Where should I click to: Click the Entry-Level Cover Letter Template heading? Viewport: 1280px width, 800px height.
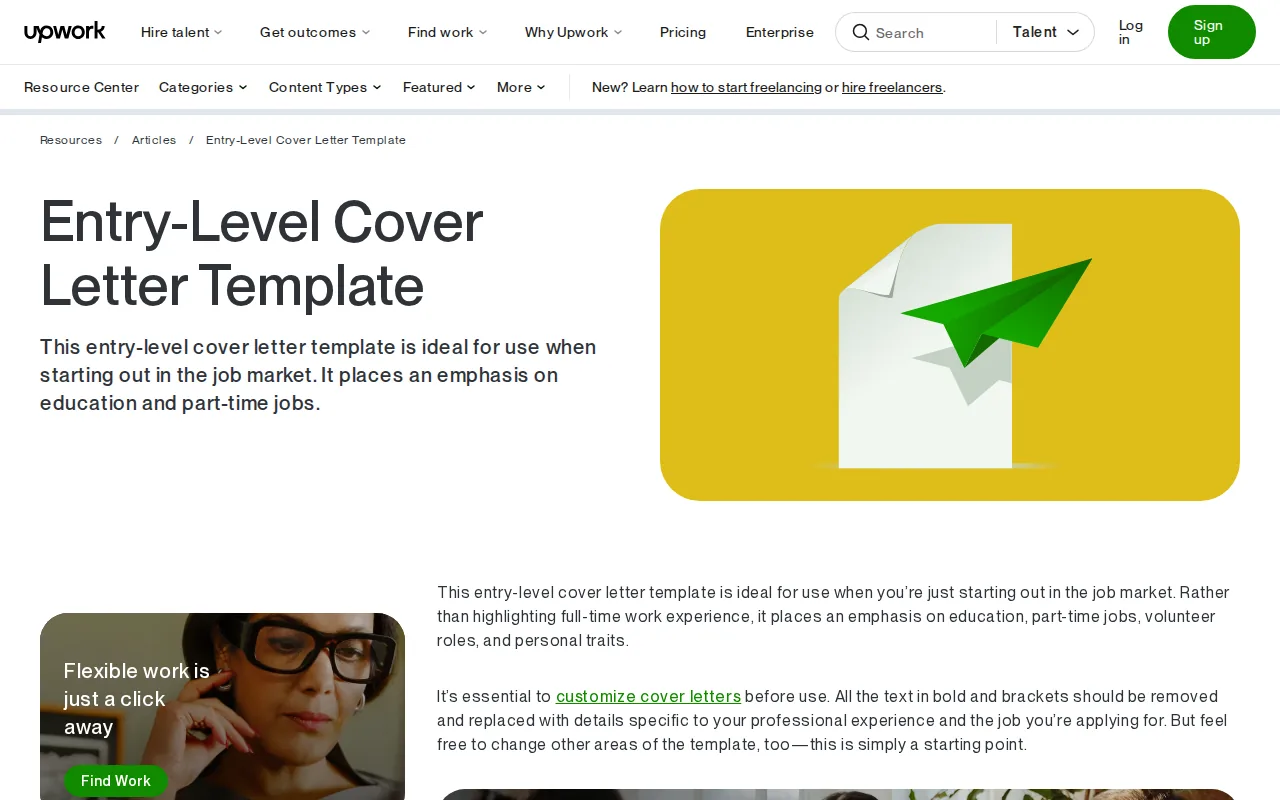point(262,254)
